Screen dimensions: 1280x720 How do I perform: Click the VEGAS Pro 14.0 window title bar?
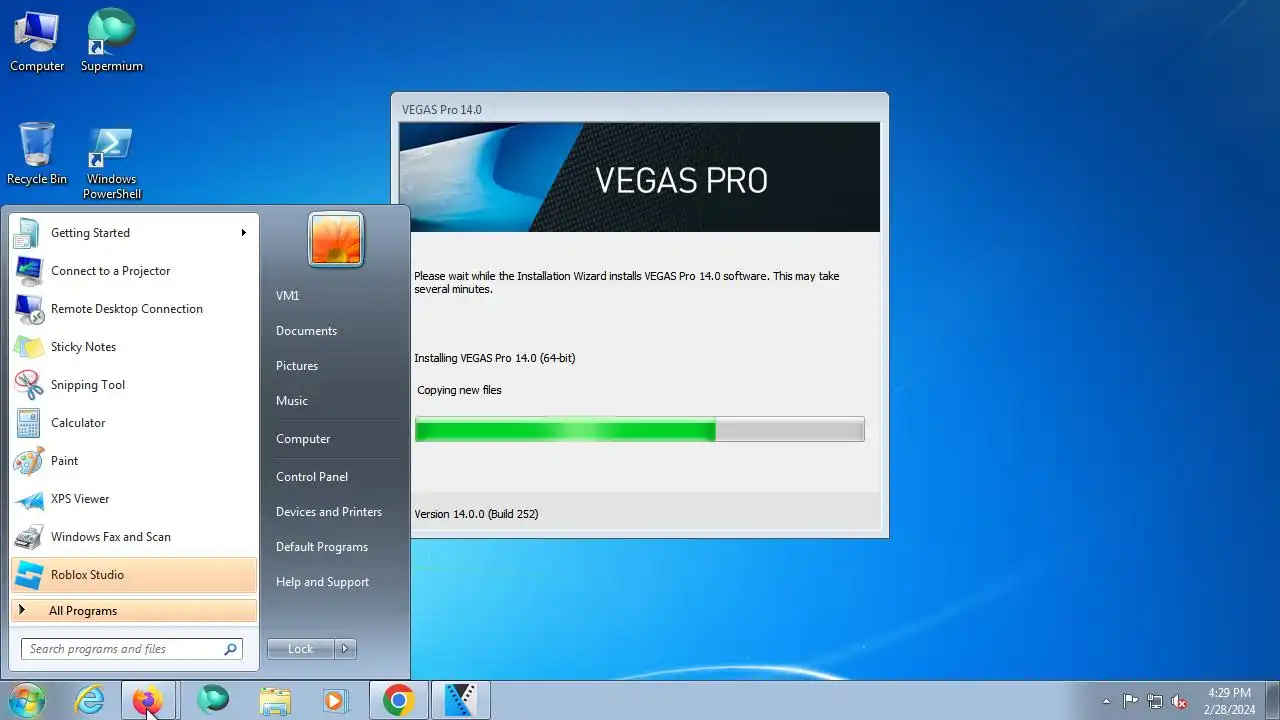639,109
